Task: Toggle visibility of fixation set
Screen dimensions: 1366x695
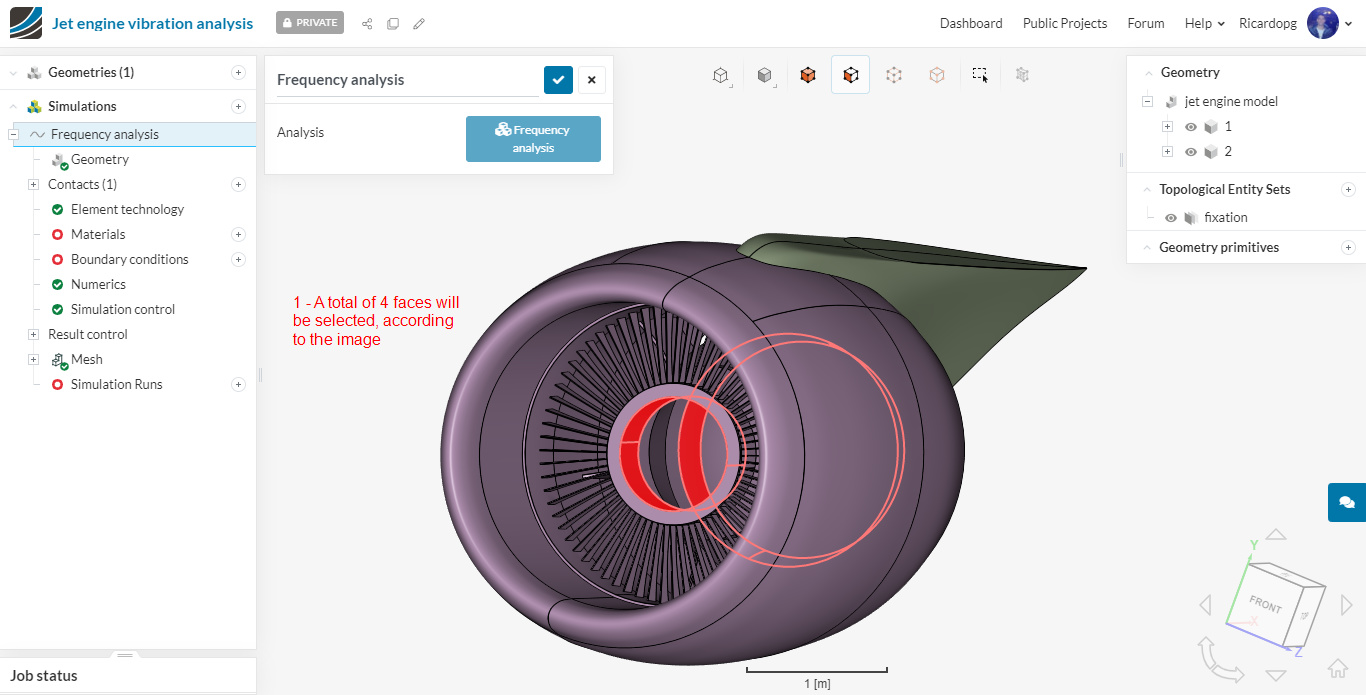Action: click(1171, 218)
